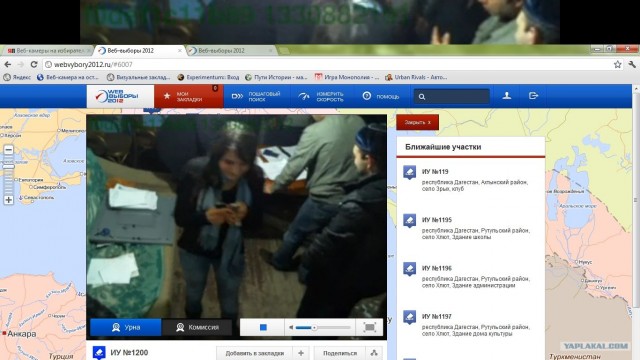This screenshot has height=360, width=640.
Task: Open the Яндекс bookmark
Action: 17,77
